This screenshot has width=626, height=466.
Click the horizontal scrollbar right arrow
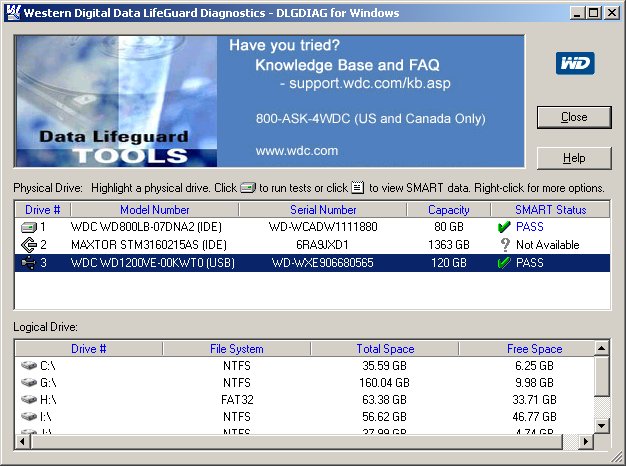click(x=586, y=441)
